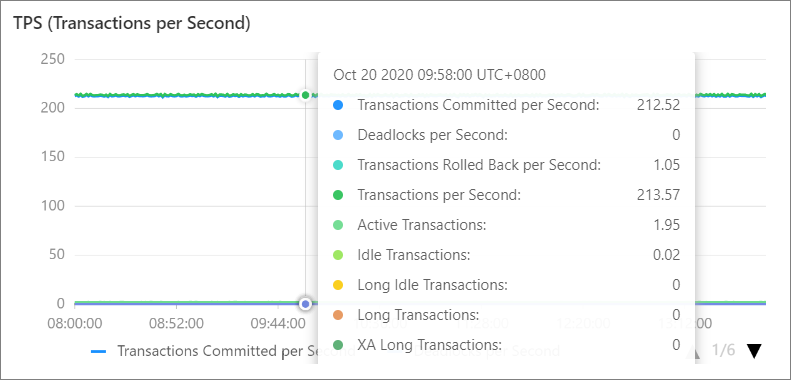This screenshot has height=380, width=791.
Task: Click the 08:00:00 x-axis label
Action: [x=75, y=323]
